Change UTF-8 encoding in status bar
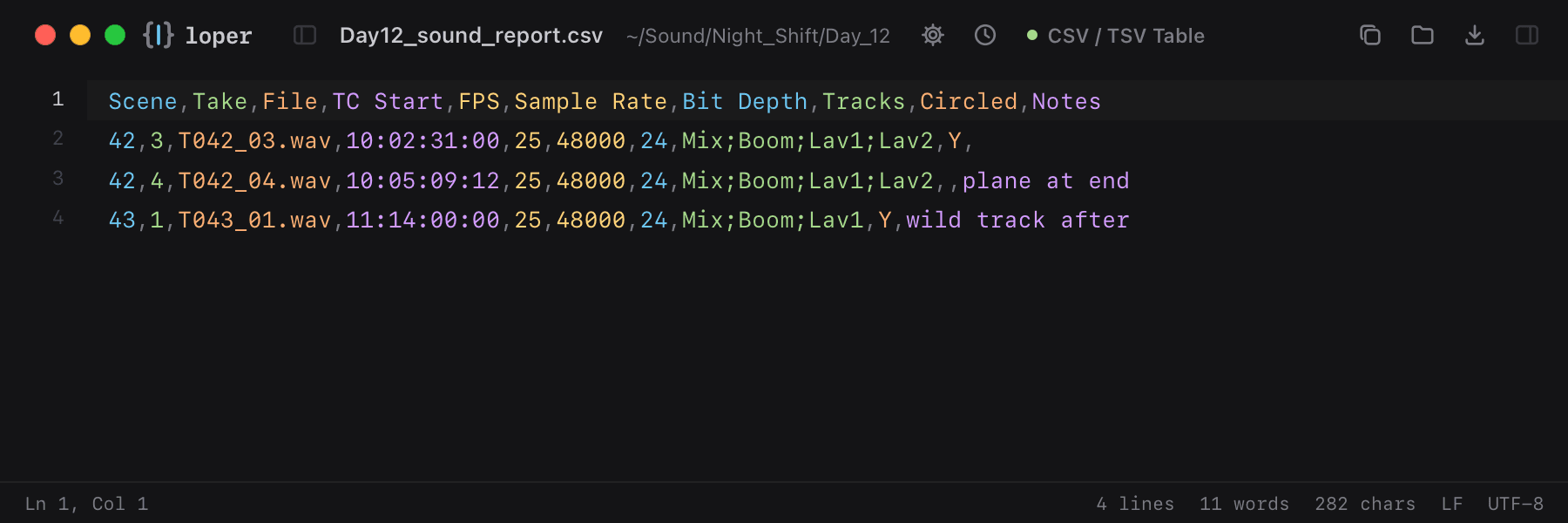Viewport: 1568px width, 523px height. [1516, 504]
